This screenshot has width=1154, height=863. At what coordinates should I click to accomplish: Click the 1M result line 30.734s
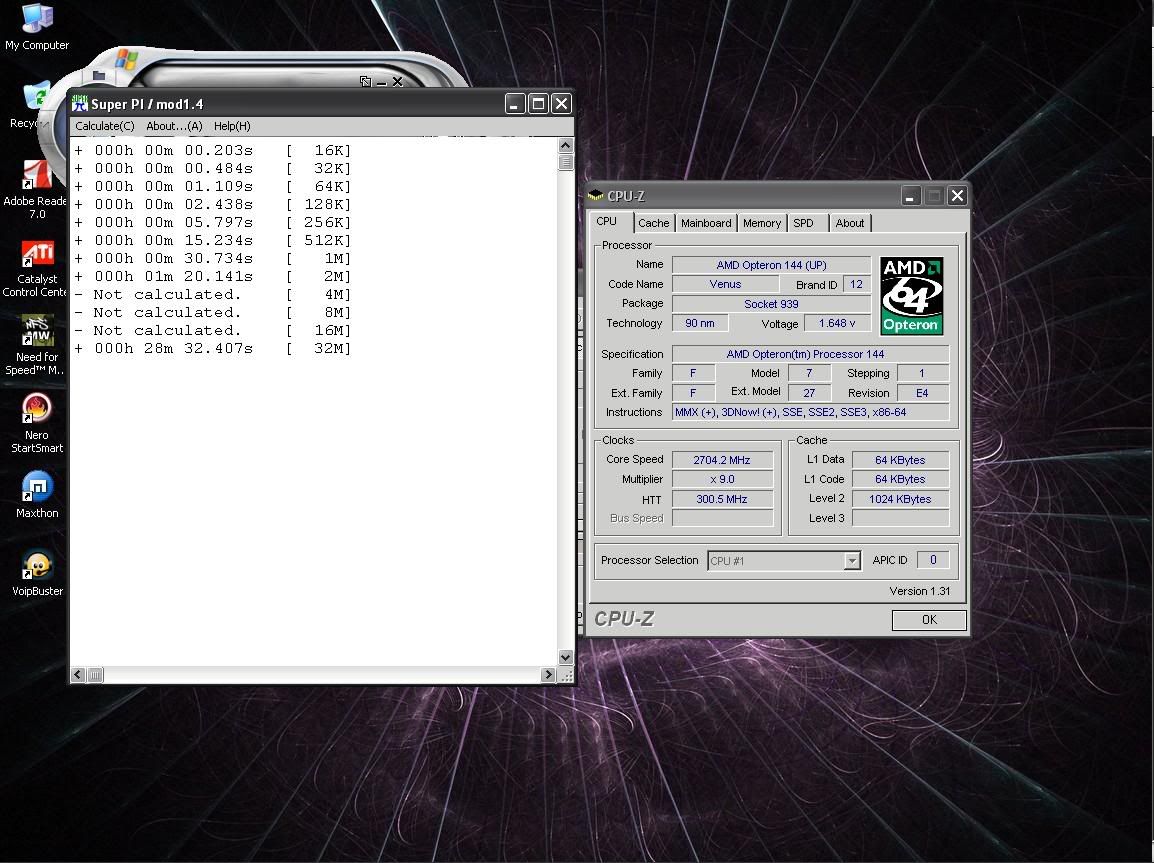tap(213, 258)
